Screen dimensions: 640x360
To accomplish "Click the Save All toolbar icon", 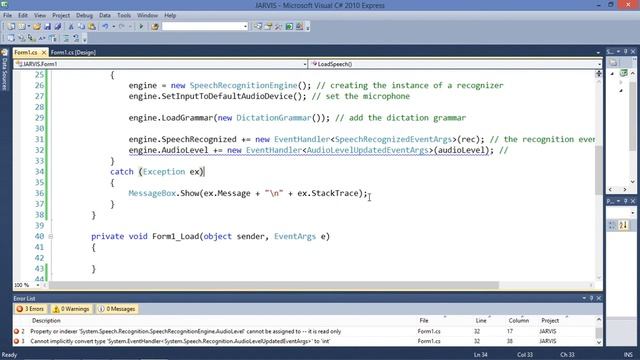I will (x=58, y=27).
